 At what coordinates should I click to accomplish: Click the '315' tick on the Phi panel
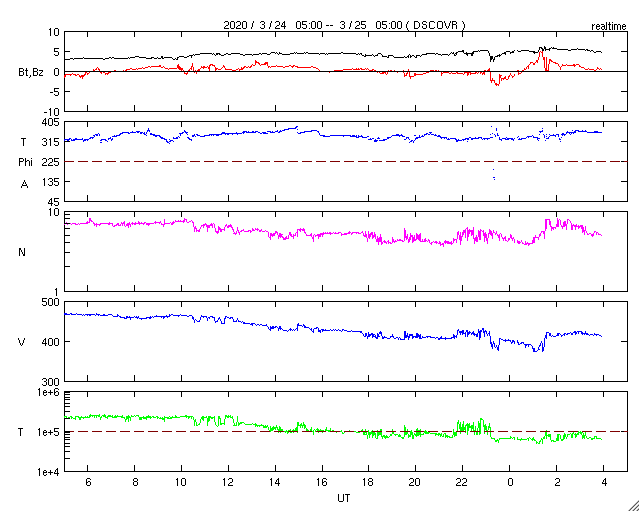[51, 142]
